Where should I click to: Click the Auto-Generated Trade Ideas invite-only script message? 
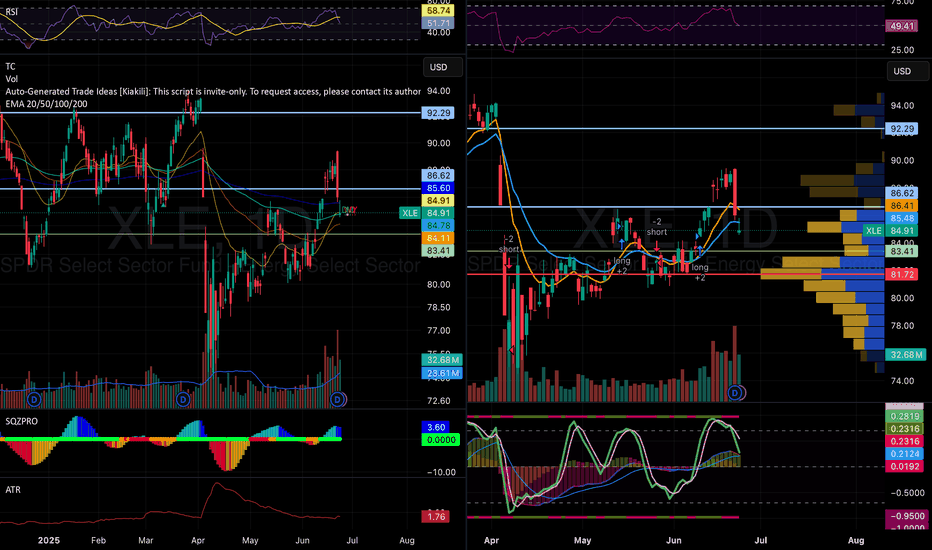[x=213, y=92]
